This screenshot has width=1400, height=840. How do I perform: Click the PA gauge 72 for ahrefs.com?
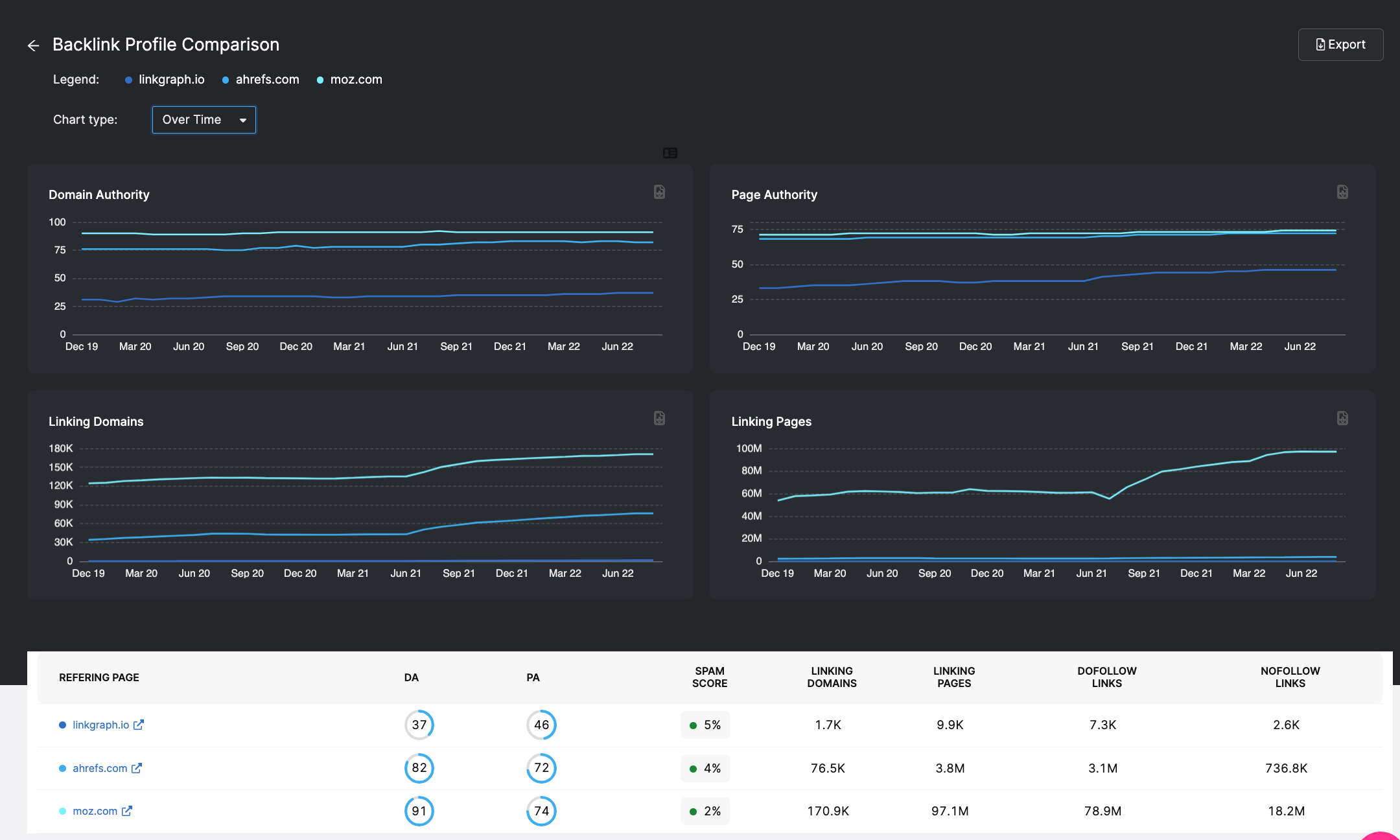point(541,768)
